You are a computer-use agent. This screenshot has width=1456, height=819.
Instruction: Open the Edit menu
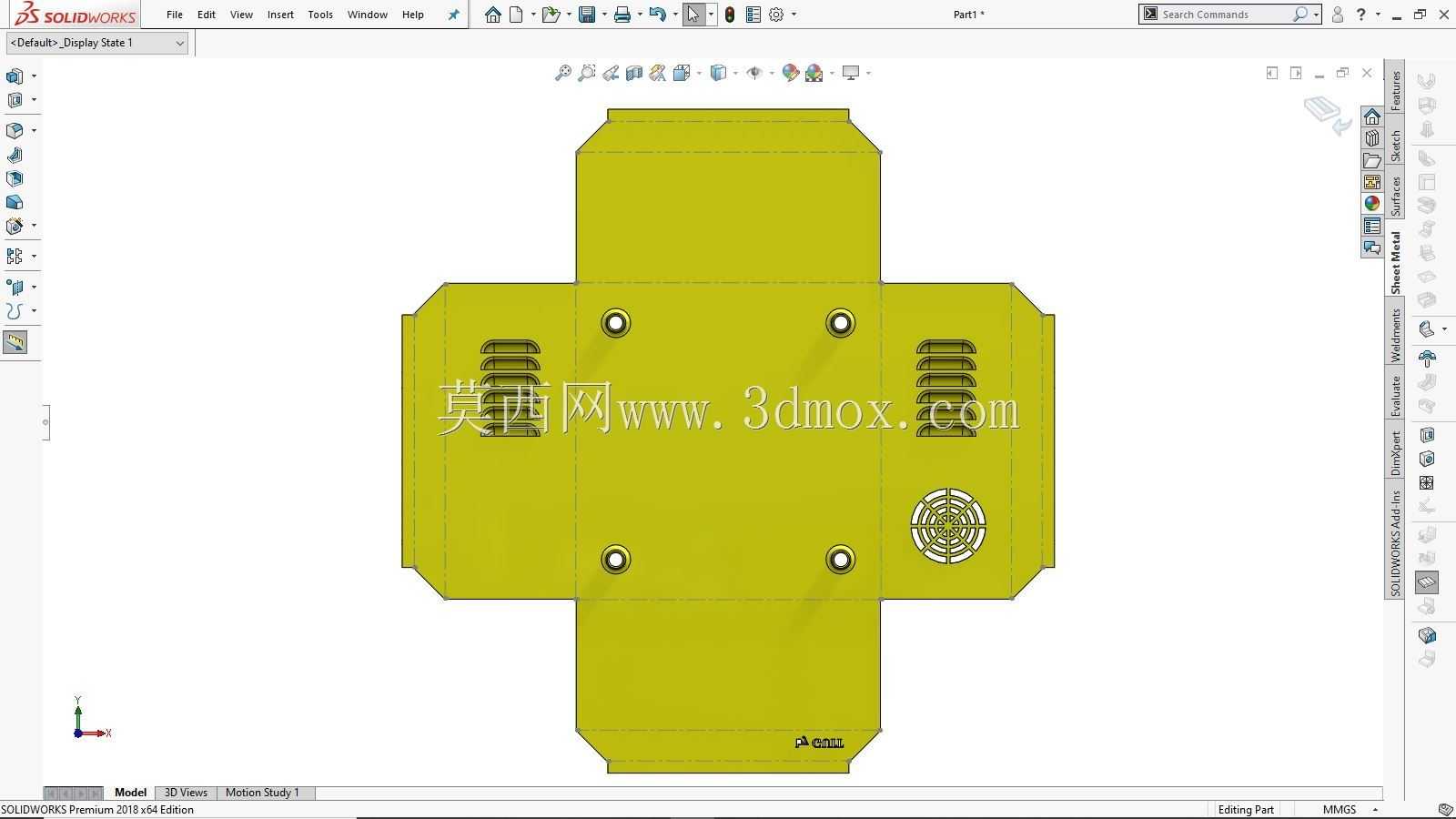207,15
